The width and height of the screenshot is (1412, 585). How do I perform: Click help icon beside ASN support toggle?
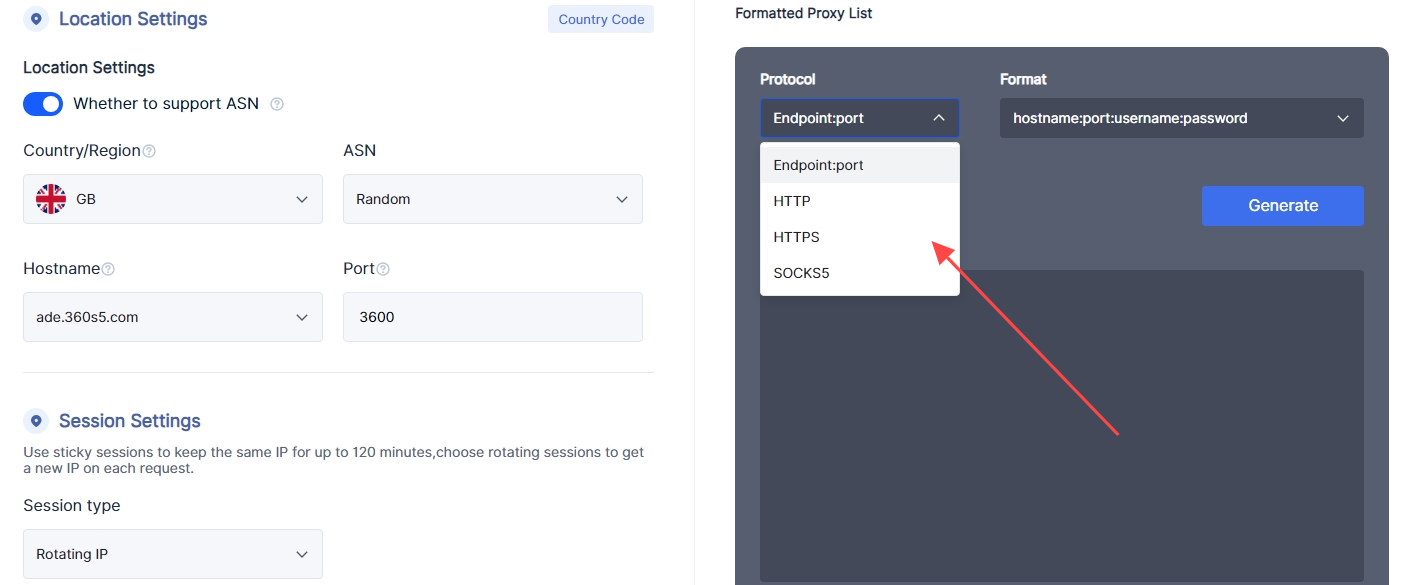(x=277, y=104)
